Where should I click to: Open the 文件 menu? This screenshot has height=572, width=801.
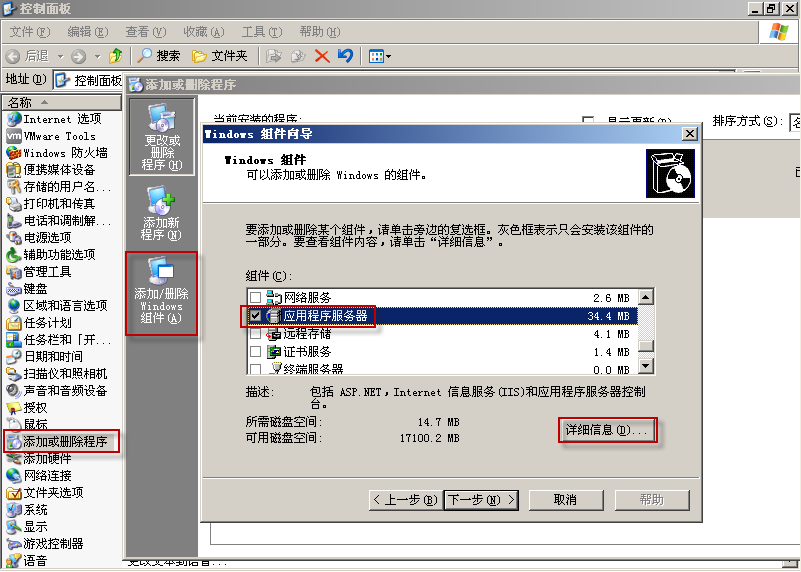click(30, 32)
